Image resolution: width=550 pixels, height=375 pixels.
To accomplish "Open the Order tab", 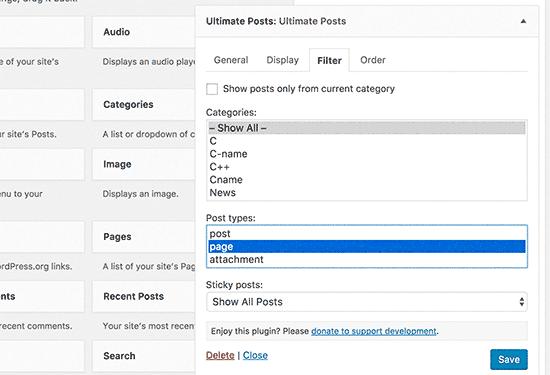I will tap(373, 60).
